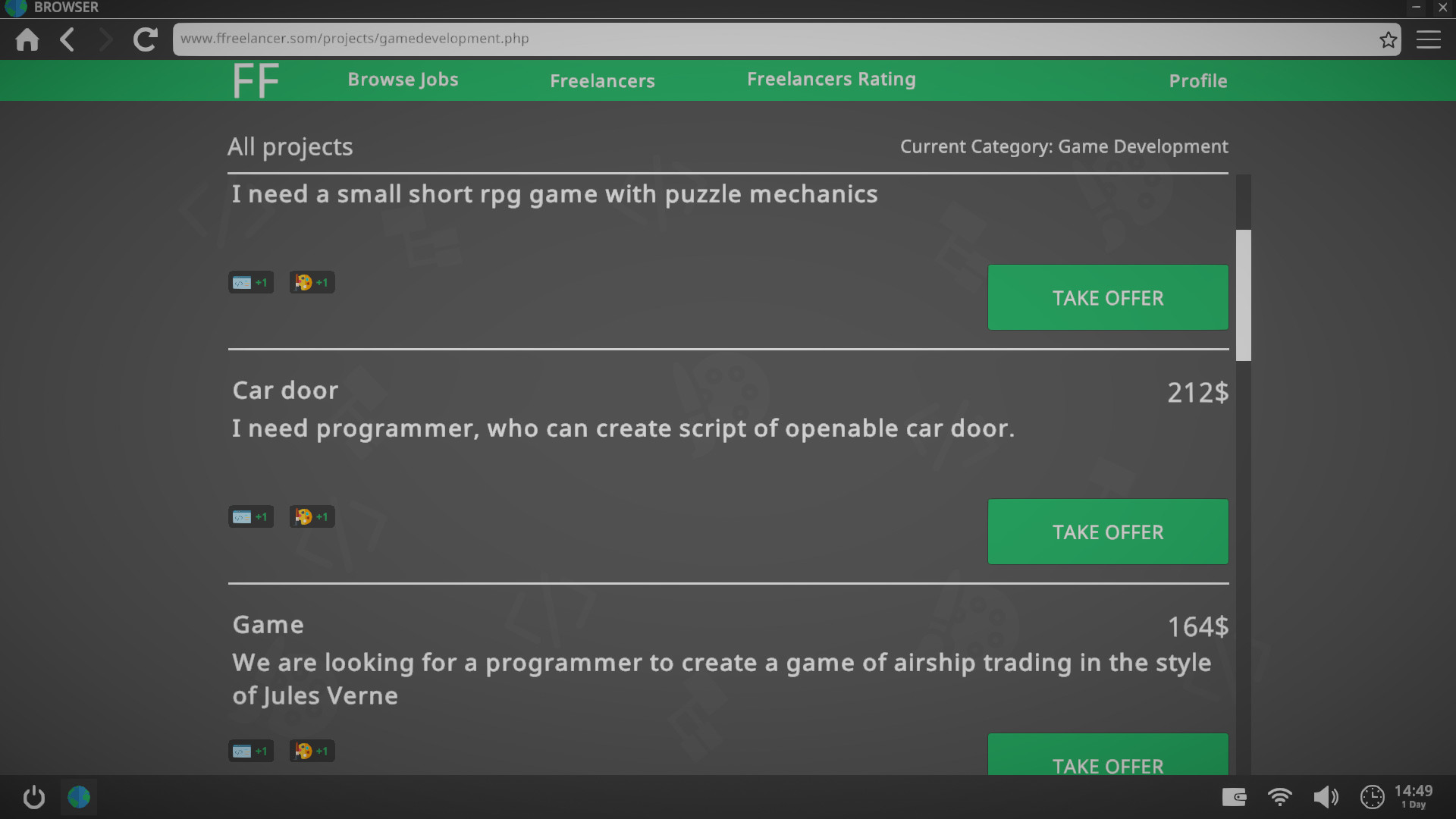Navigate to Profile section
The image size is (1456, 819).
pyautogui.click(x=1198, y=80)
